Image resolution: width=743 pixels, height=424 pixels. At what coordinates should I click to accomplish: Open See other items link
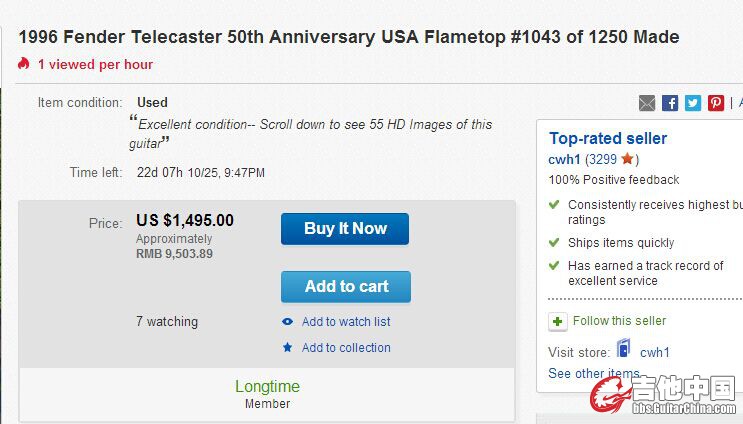pos(594,373)
